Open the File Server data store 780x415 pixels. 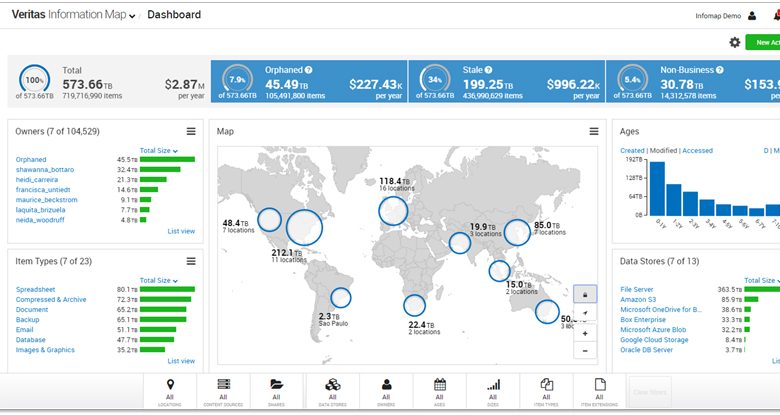pyautogui.click(x=637, y=290)
